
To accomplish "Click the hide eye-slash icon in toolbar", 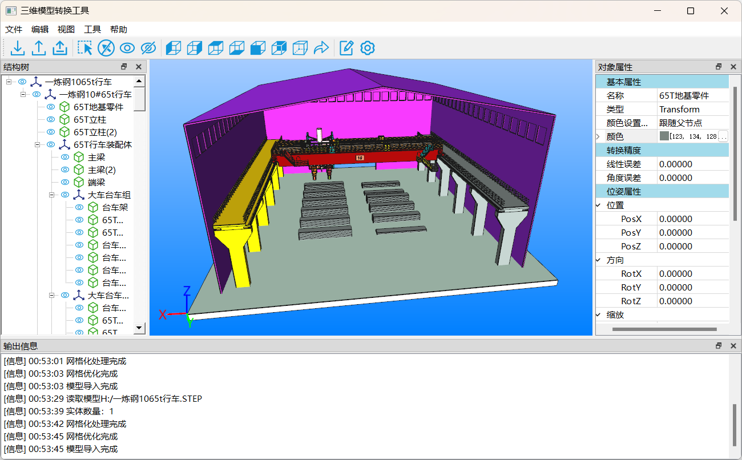I will (149, 48).
